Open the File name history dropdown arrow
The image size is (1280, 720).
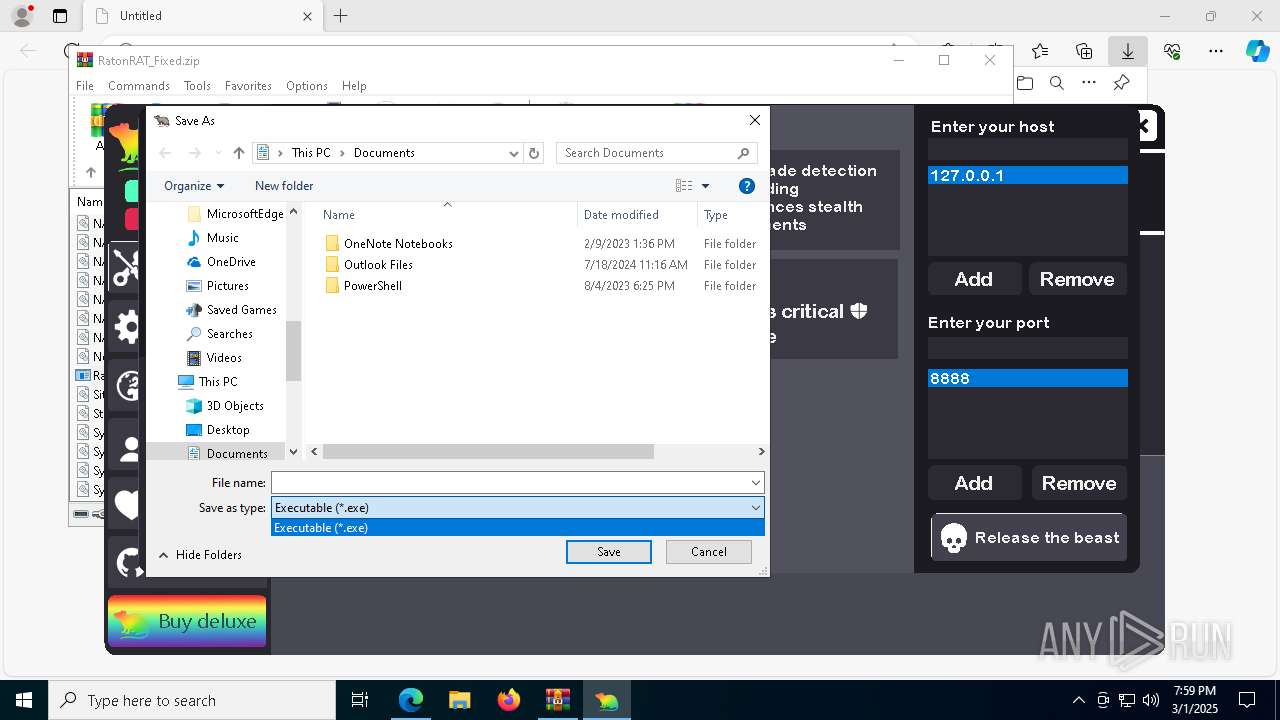click(756, 483)
